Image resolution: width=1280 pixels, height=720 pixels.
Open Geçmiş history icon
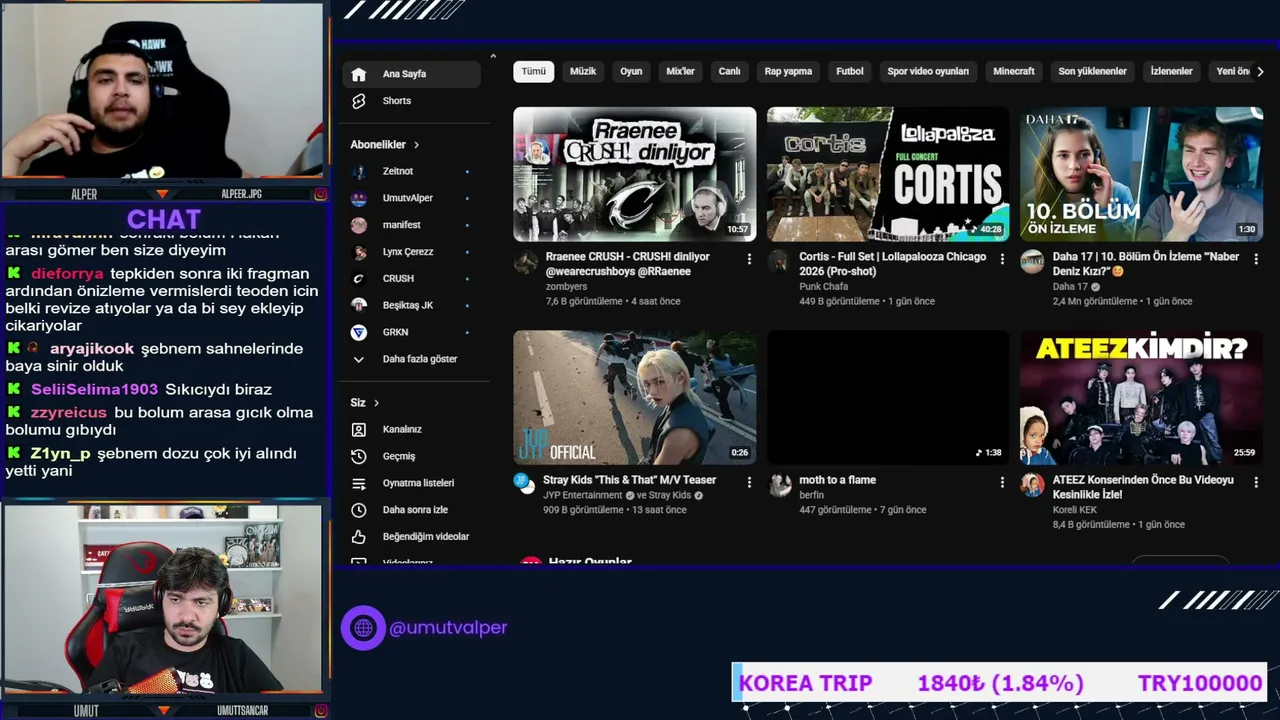point(359,456)
